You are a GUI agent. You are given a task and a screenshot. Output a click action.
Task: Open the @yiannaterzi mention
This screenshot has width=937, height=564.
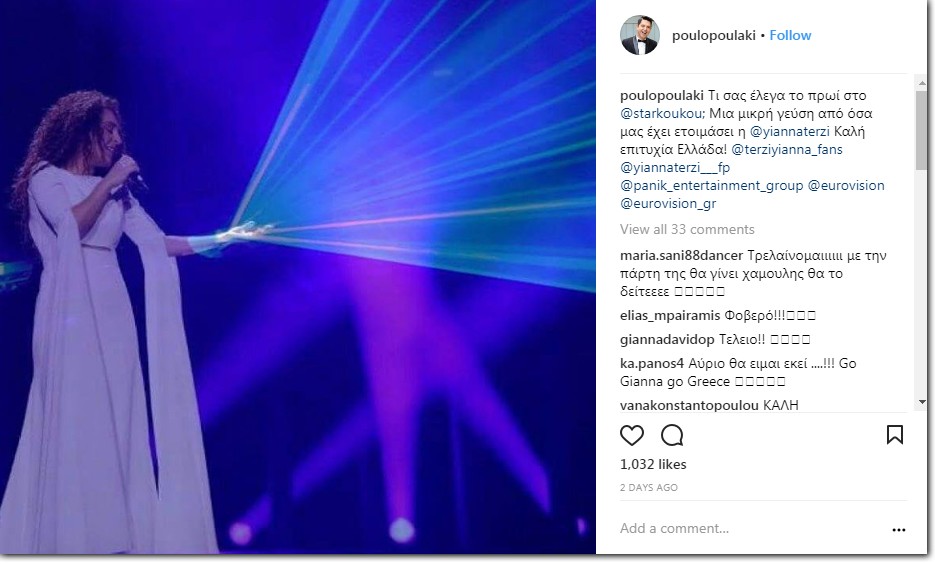(x=789, y=131)
